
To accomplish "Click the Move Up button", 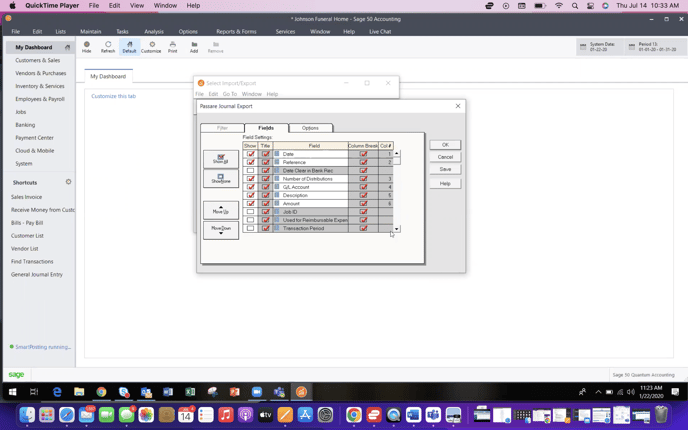I will click(221, 210).
